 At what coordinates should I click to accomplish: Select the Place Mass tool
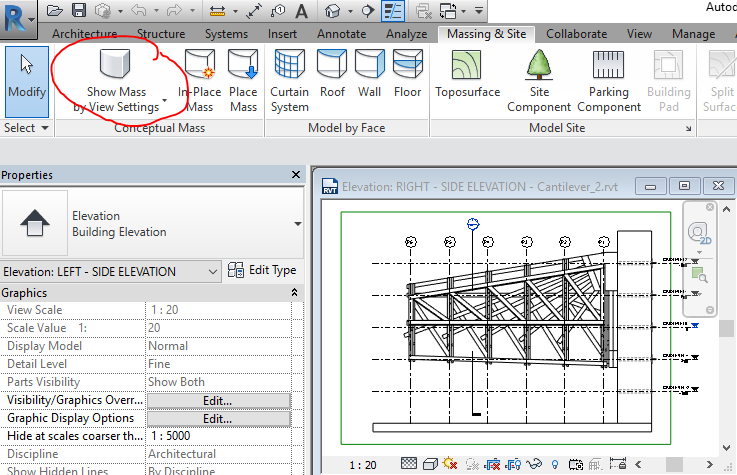click(243, 81)
